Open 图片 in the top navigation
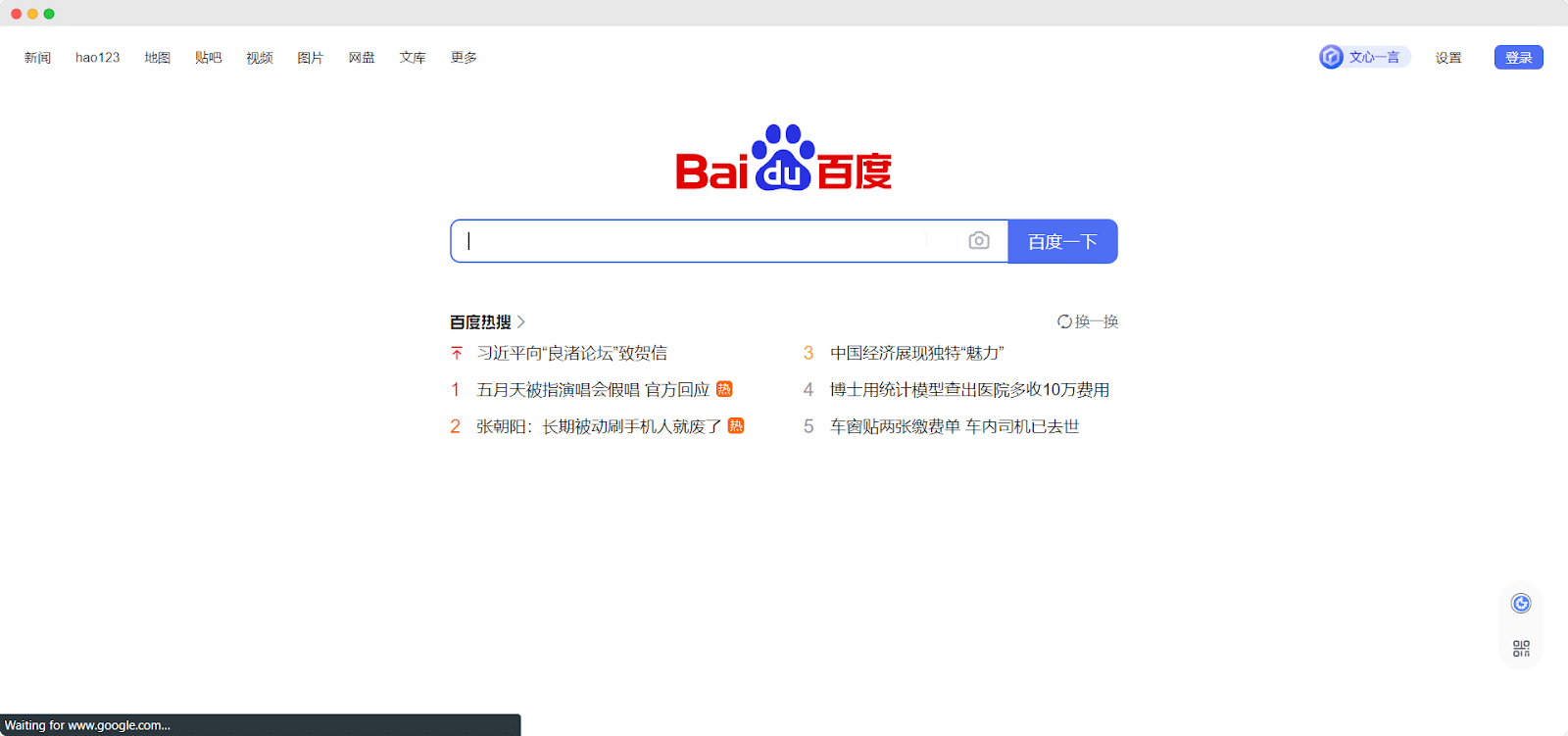 (310, 58)
